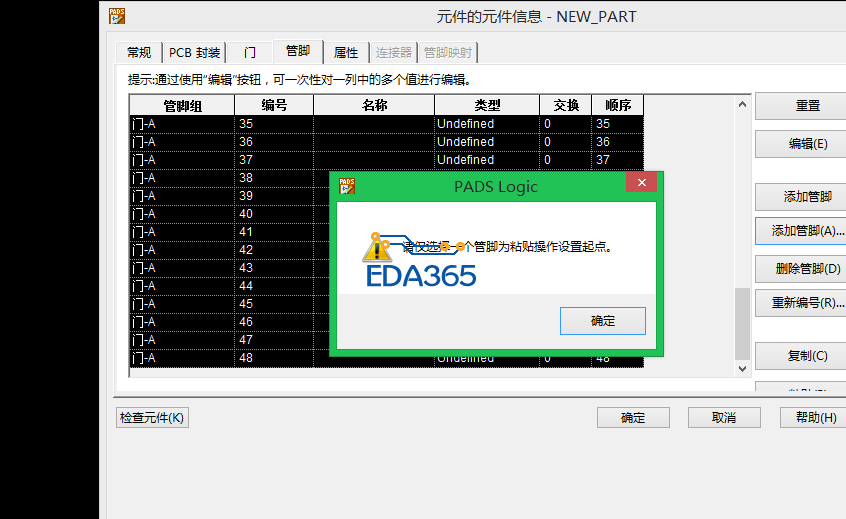Click the 交换 column header
846x519 pixels.
pyautogui.click(x=566, y=106)
